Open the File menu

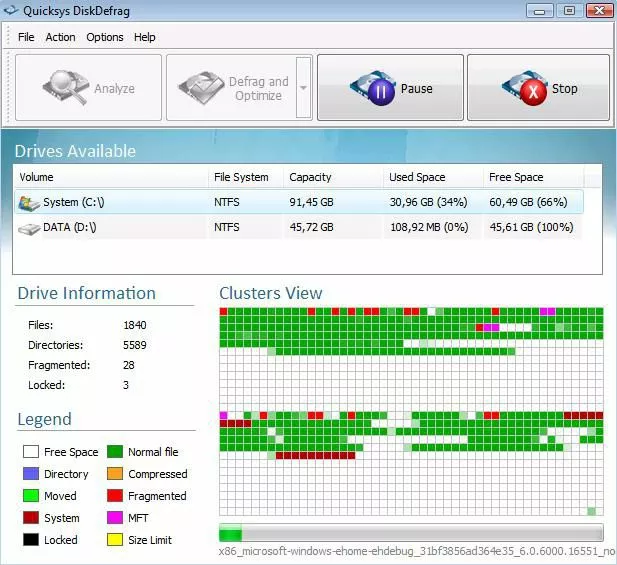point(26,37)
